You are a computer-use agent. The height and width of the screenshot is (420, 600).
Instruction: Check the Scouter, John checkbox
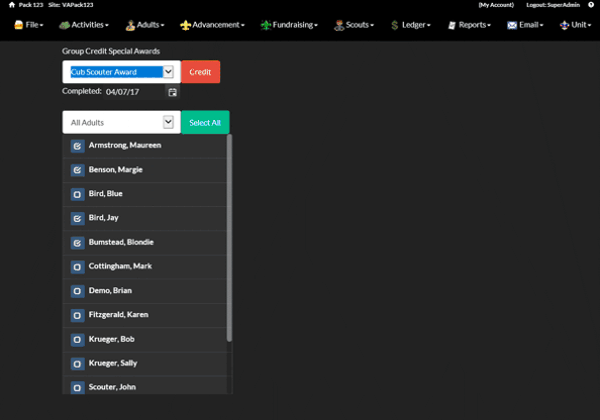click(77, 388)
